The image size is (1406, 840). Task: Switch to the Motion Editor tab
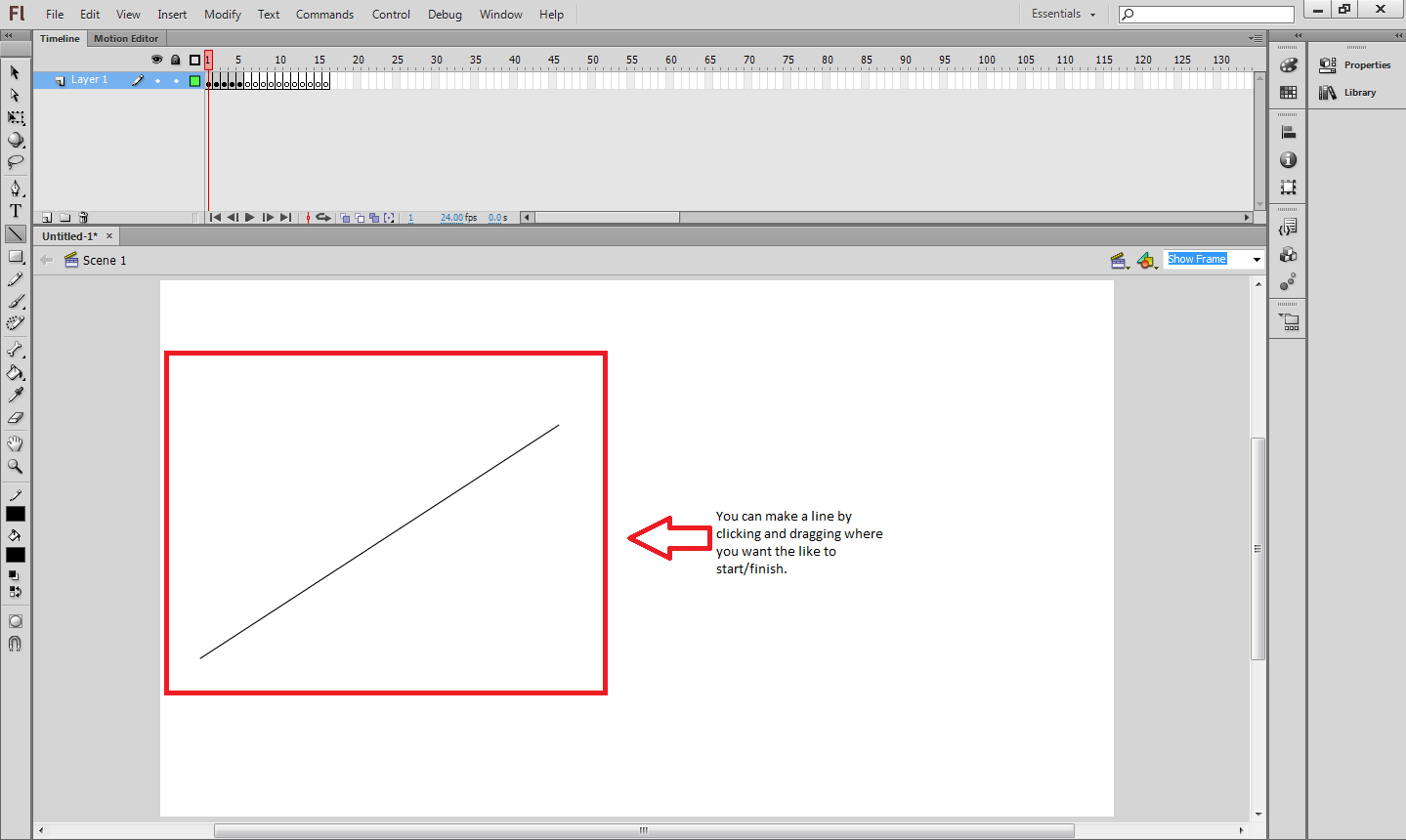(126, 38)
